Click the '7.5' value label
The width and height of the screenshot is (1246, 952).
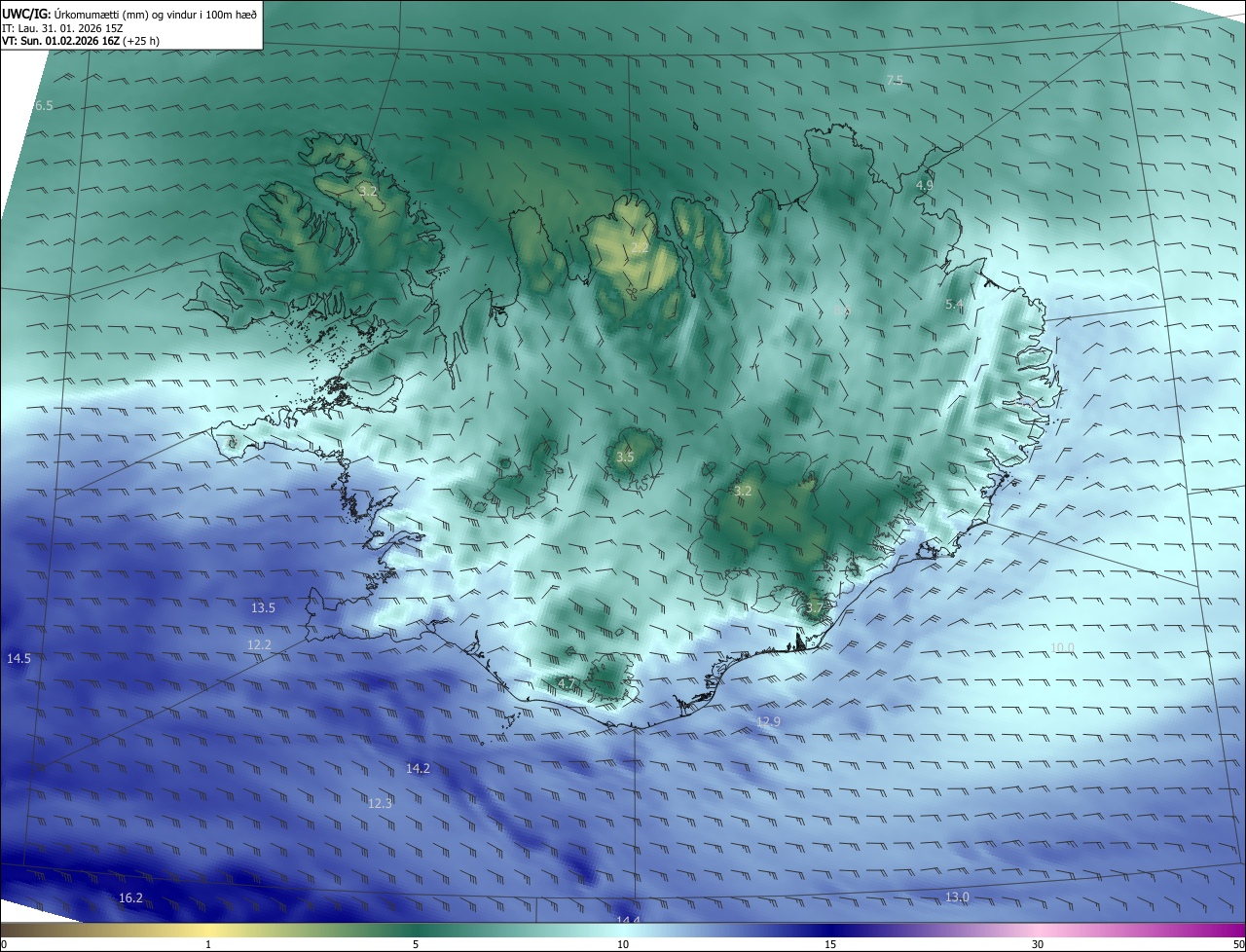895,80
